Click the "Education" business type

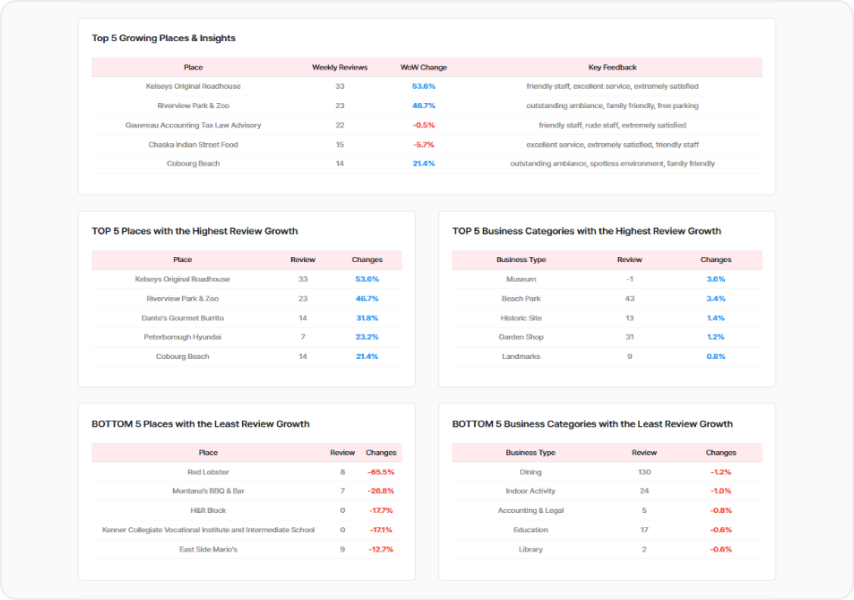(530, 530)
